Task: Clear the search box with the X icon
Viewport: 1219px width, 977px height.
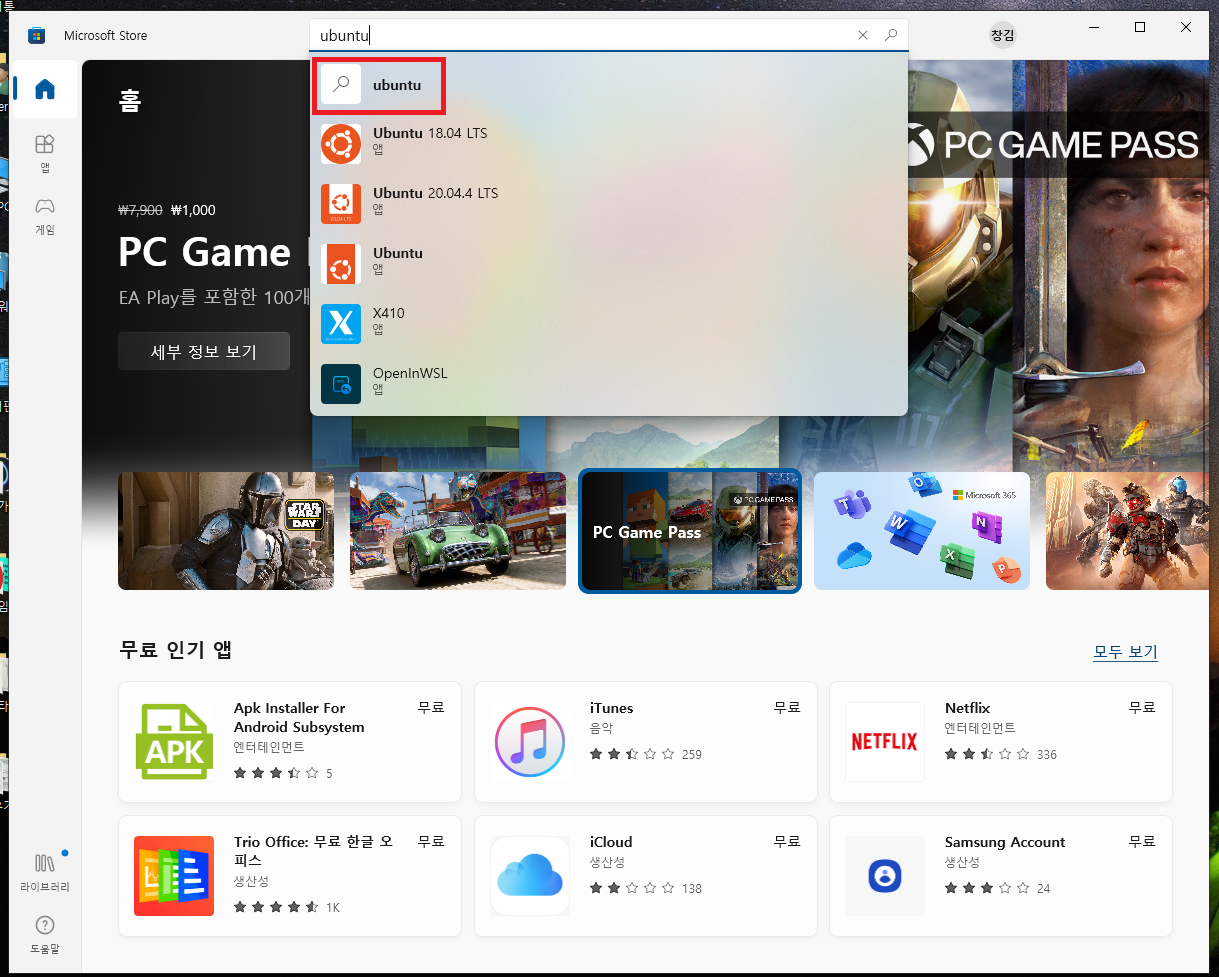Action: (x=863, y=35)
